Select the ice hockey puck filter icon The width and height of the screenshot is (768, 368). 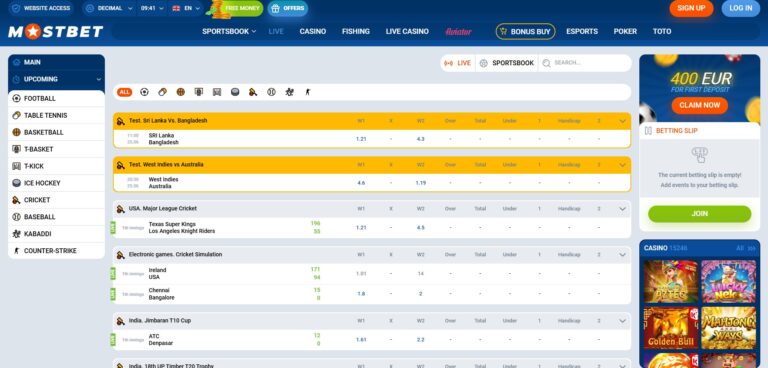click(235, 92)
